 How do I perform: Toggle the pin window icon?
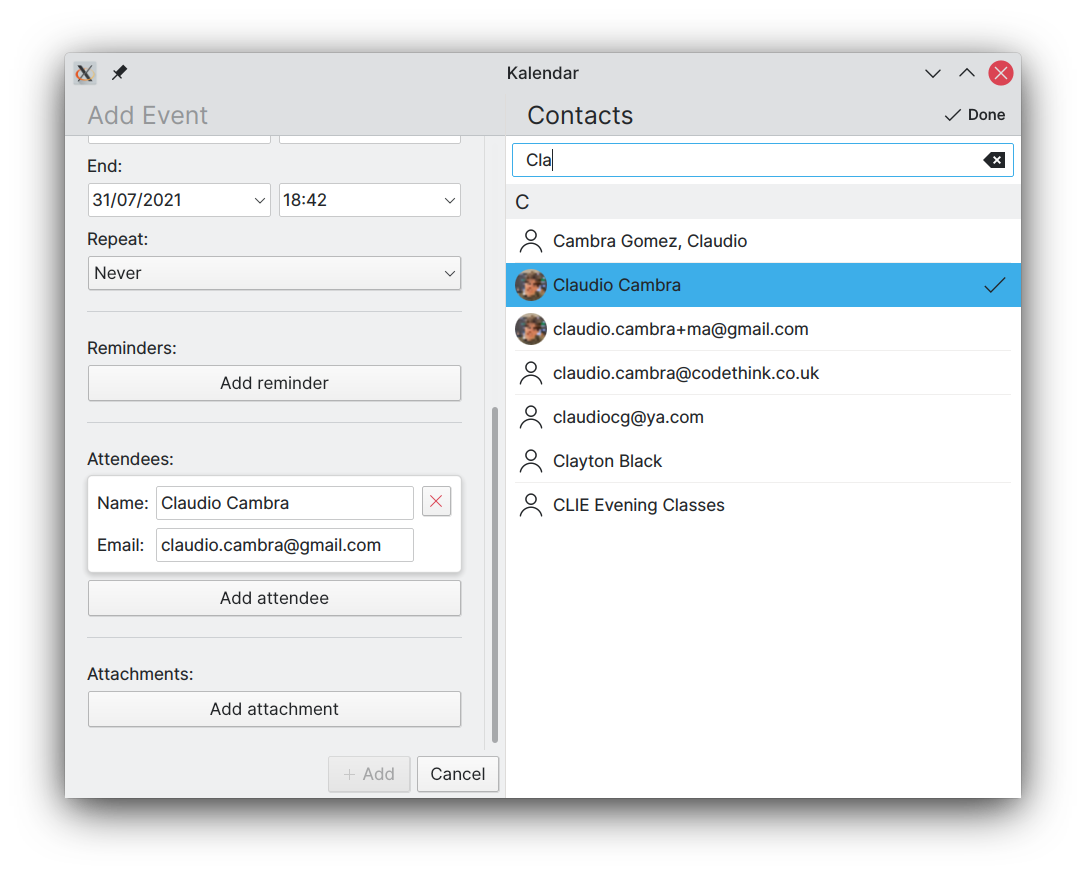click(x=119, y=73)
